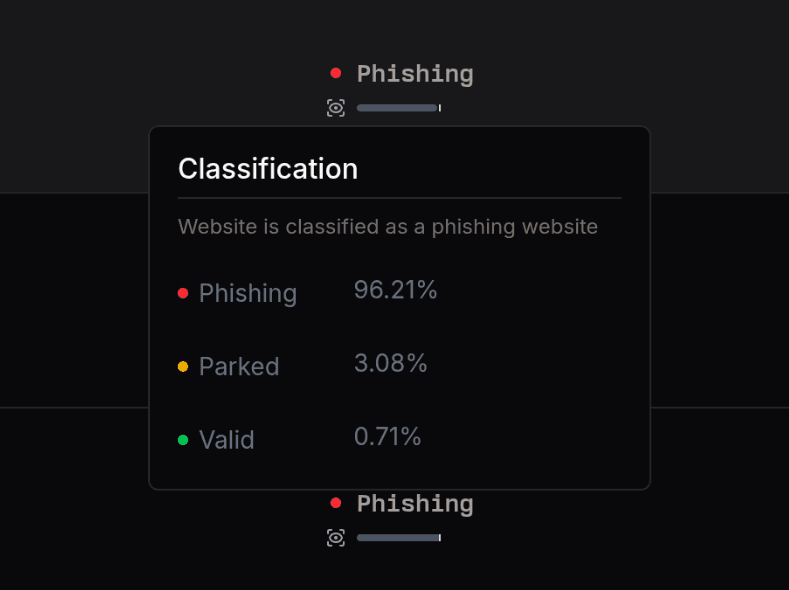Select the Parked label in the popup
This screenshot has width=789, height=590.
click(x=239, y=367)
